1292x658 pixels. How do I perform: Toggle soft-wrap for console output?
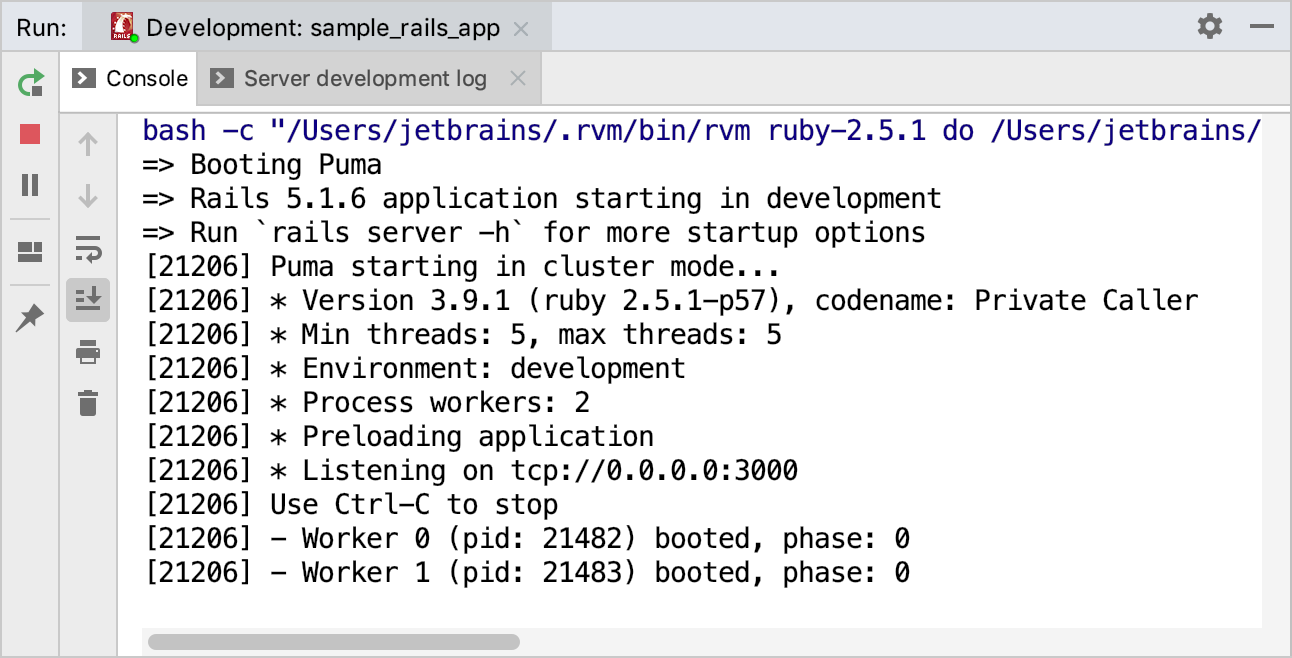(x=88, y=248)
